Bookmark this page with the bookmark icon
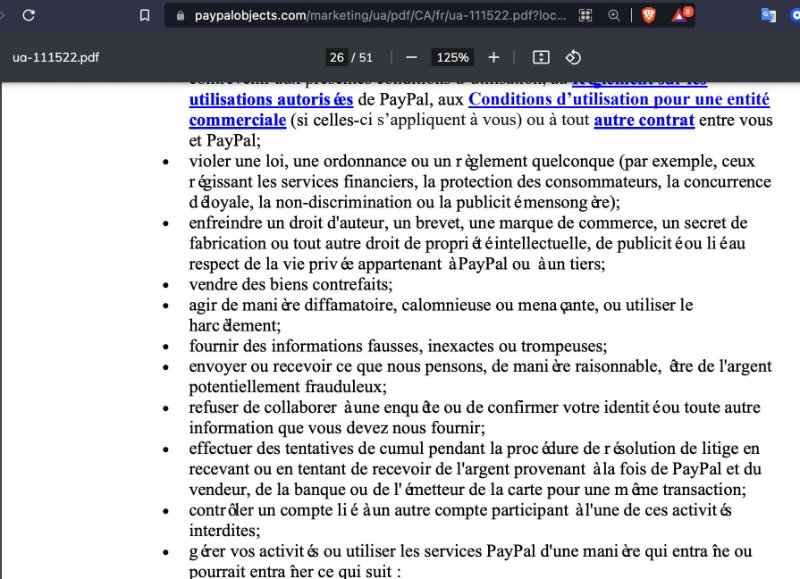This screenshot has height=579, width=800. (144, 15)
